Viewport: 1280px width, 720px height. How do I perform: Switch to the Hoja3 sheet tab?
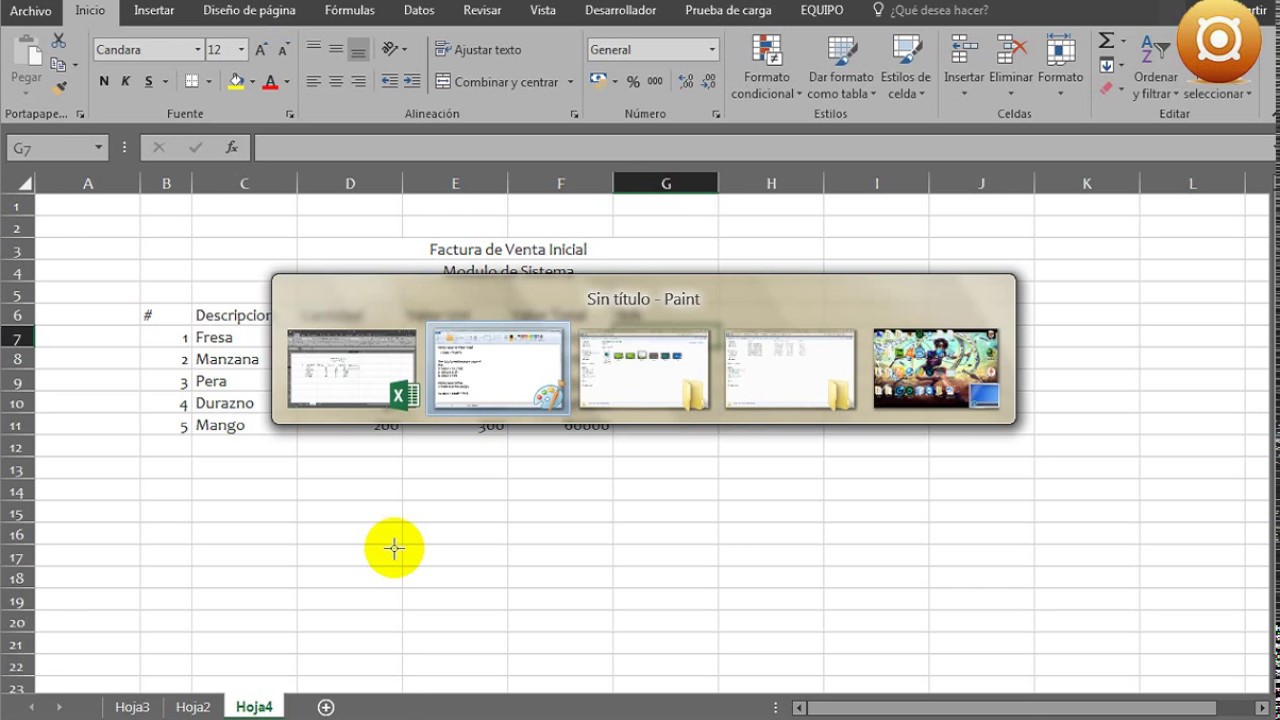(132, 707)
